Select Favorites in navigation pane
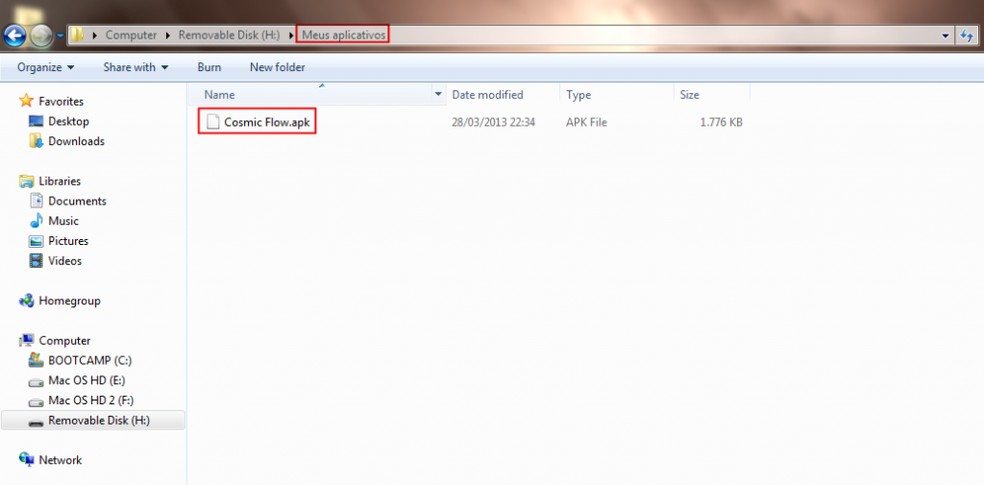 [x=61, y=101]
